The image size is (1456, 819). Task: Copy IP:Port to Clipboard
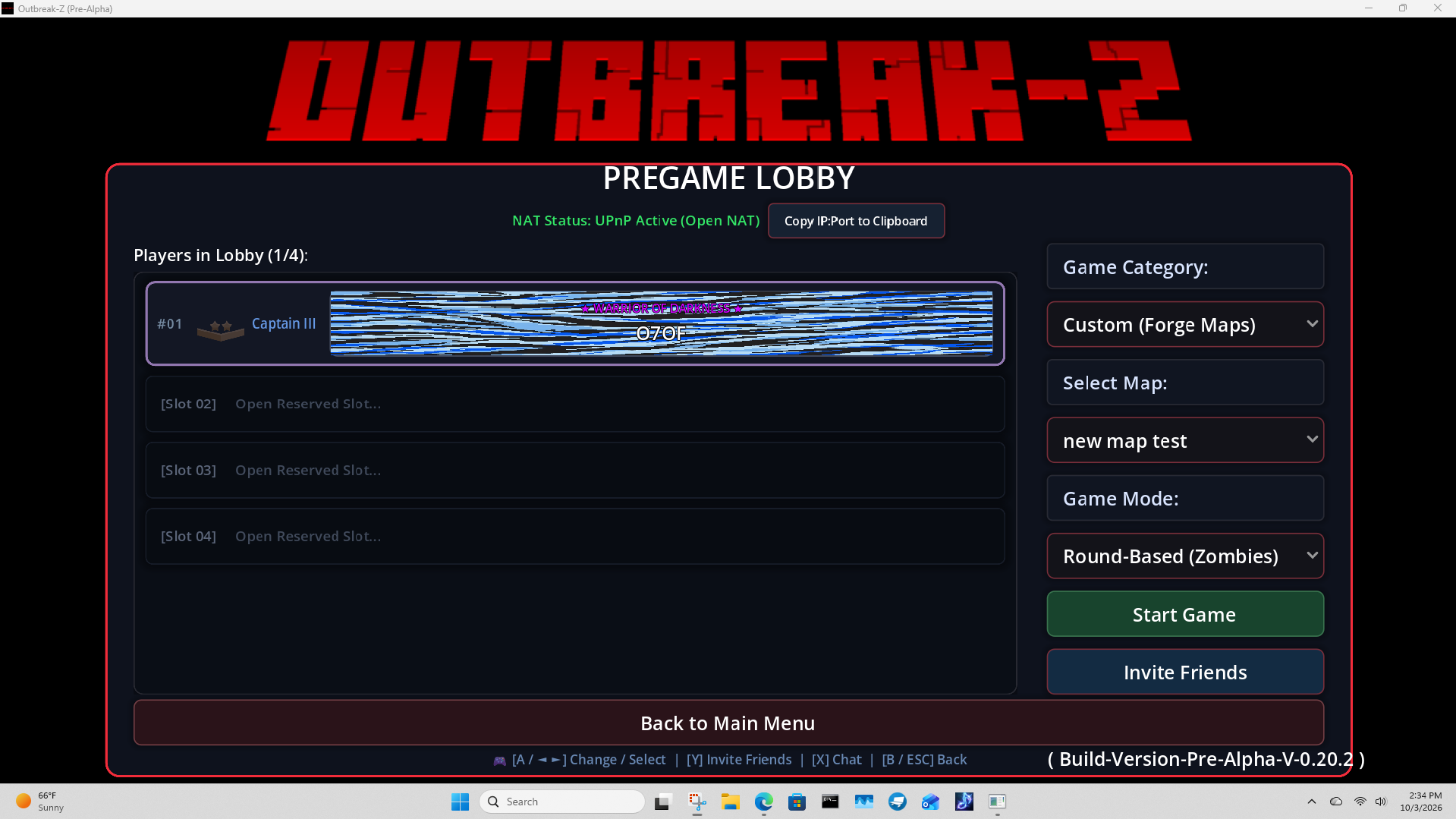pyautogui.click(x=856, y=221)
